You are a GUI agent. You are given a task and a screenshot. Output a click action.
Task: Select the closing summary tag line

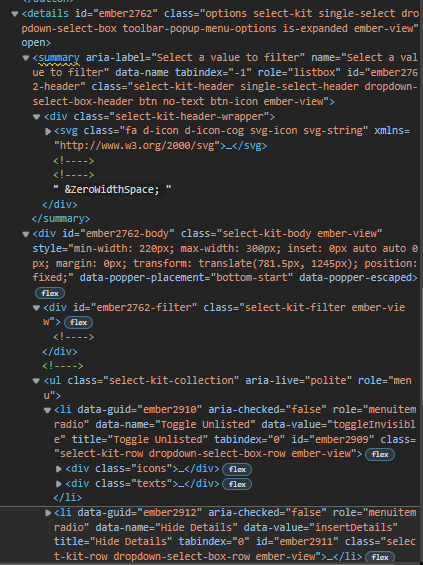tap(61, 219)
